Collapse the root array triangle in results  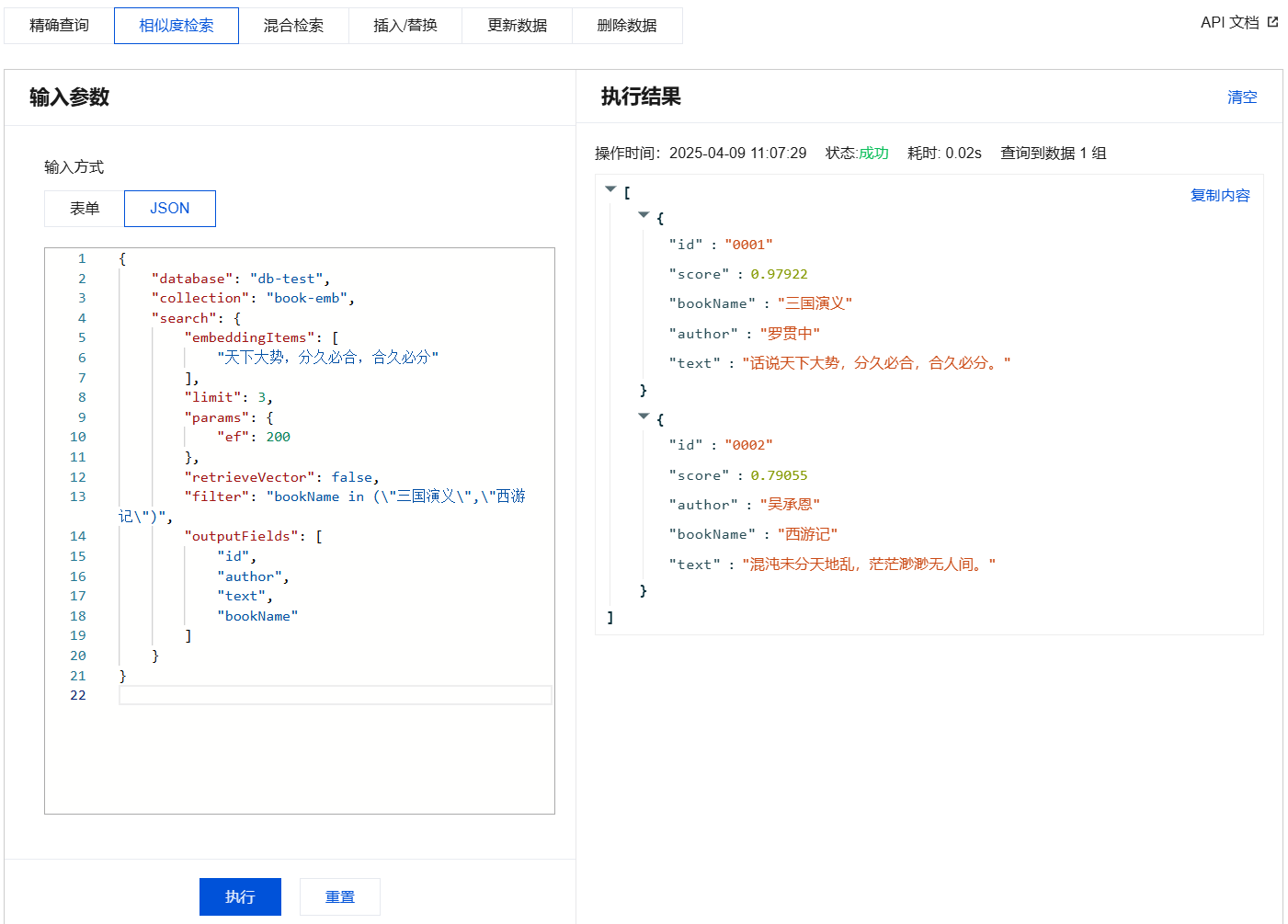coord(610,189)
